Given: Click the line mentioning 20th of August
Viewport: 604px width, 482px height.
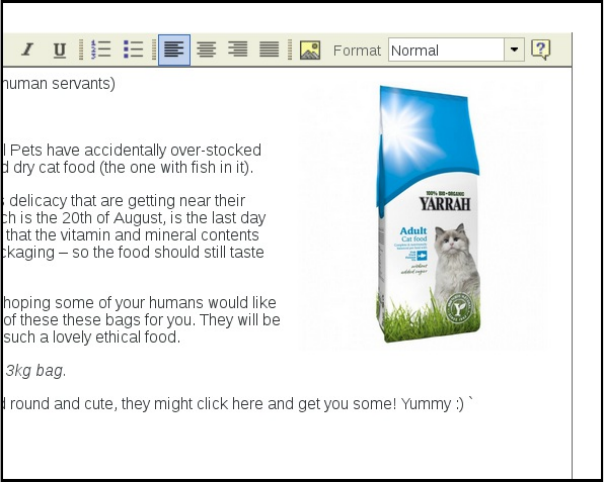Looking at the screenshot, I should [x=134, y=218].
